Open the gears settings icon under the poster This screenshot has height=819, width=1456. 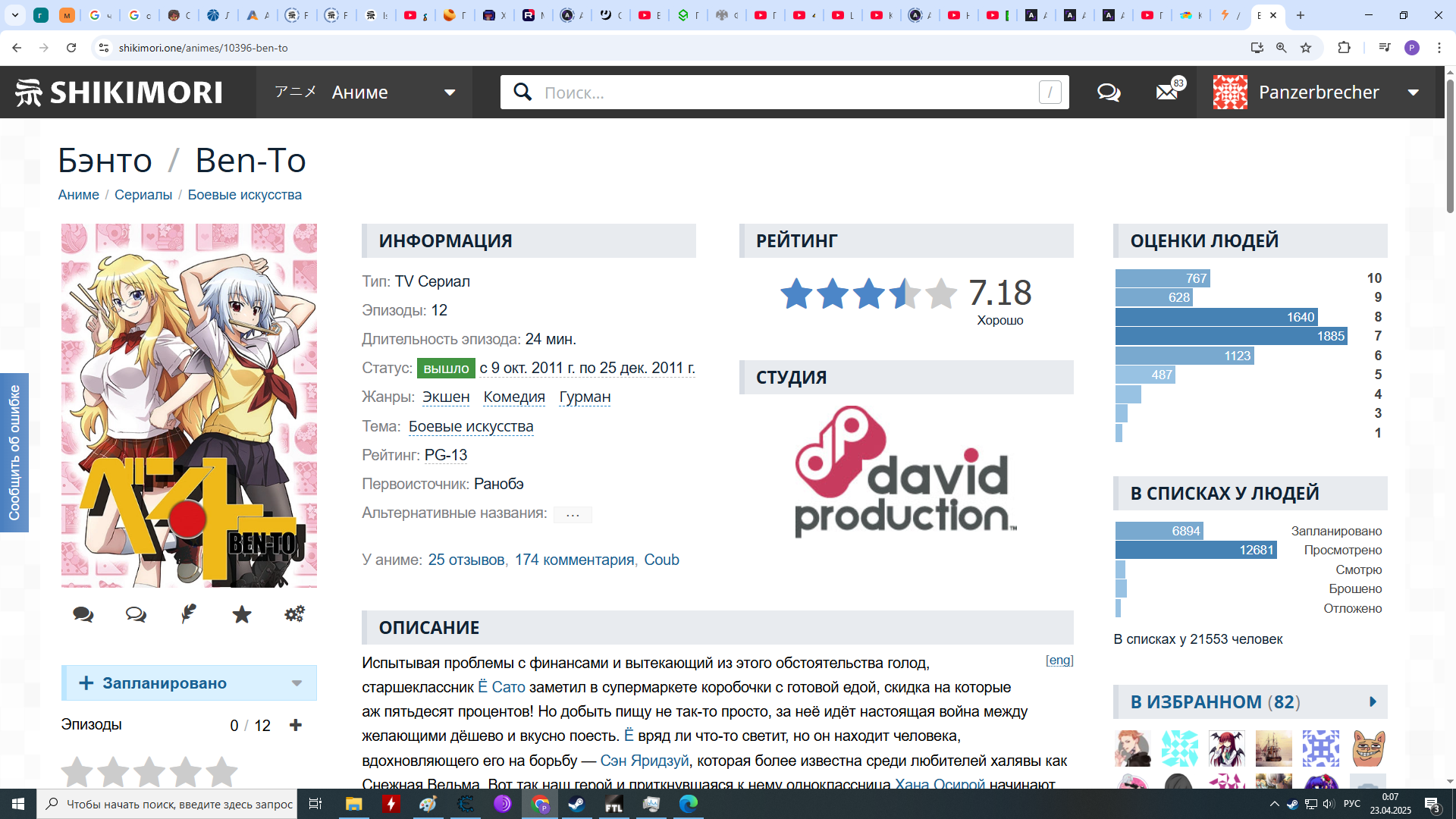(x=294, y=614)
